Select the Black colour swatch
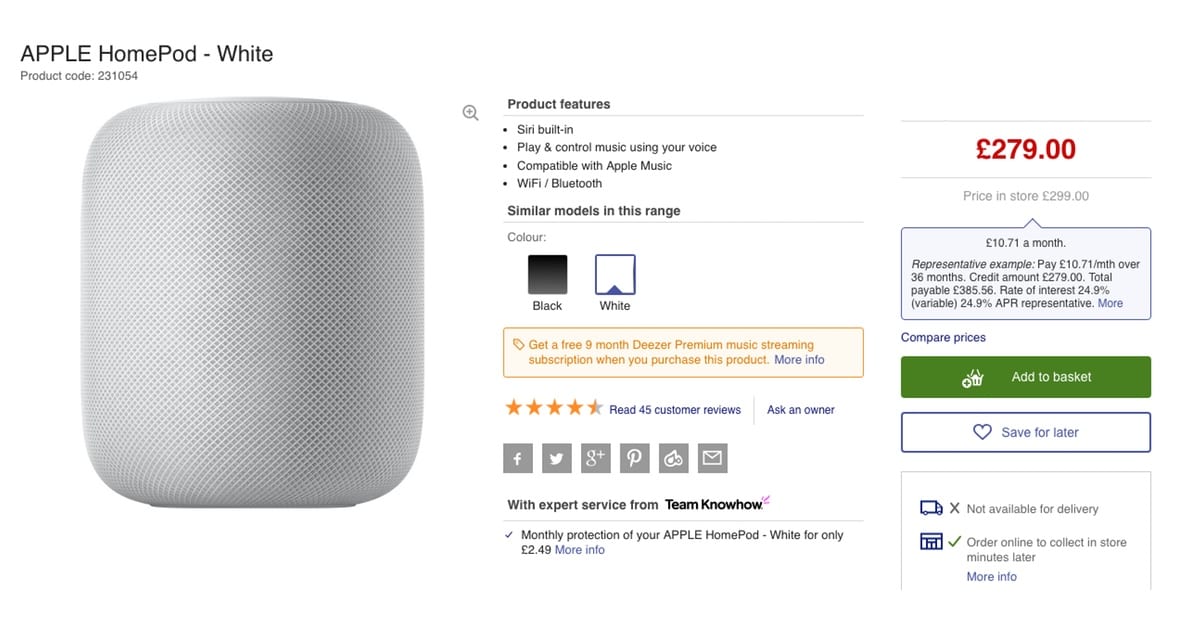This screenshot has width=1200, height=630. pos(547,275)
